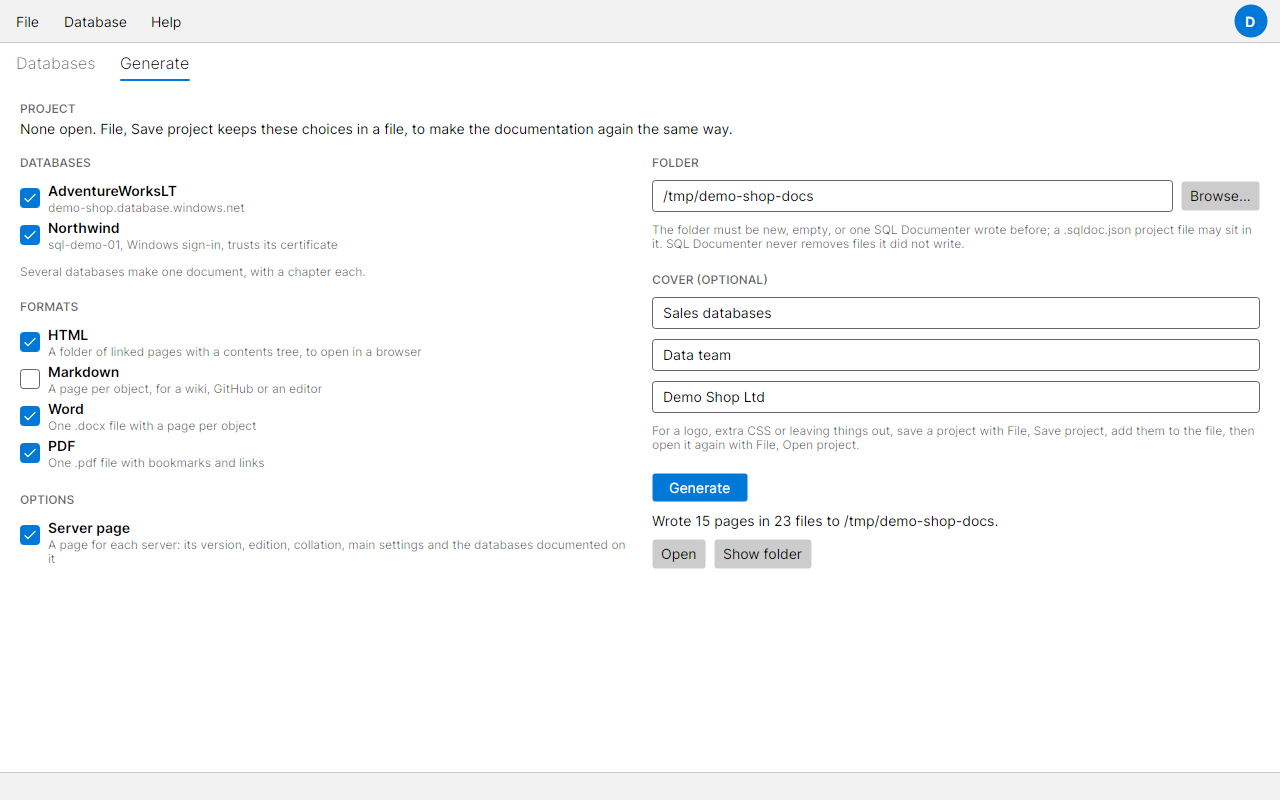Enable the Markdown format checkbox
This screenshot has width=1280, height=800.
30,379
